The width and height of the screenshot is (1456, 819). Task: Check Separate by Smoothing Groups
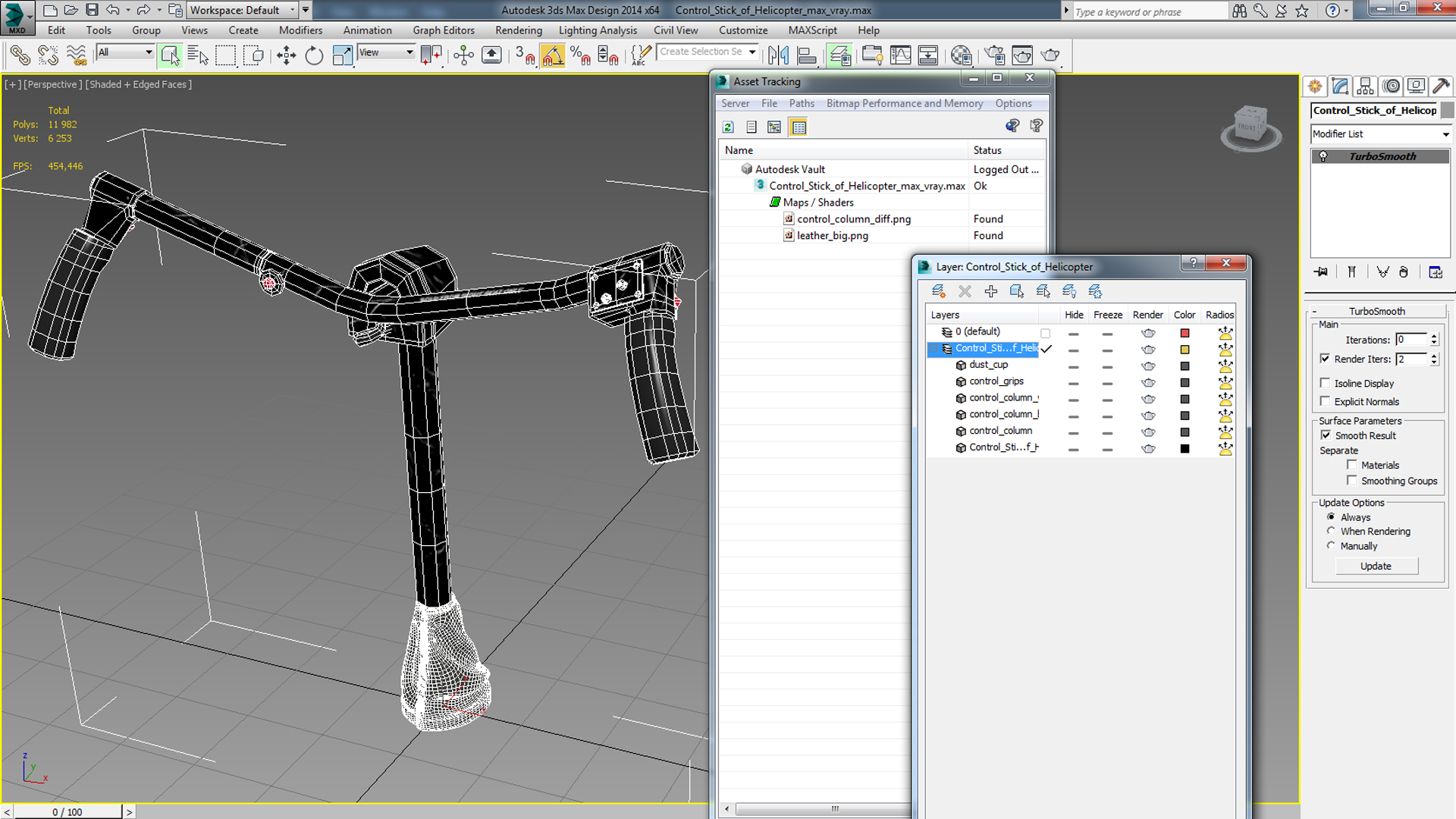tap(1351, 481)
